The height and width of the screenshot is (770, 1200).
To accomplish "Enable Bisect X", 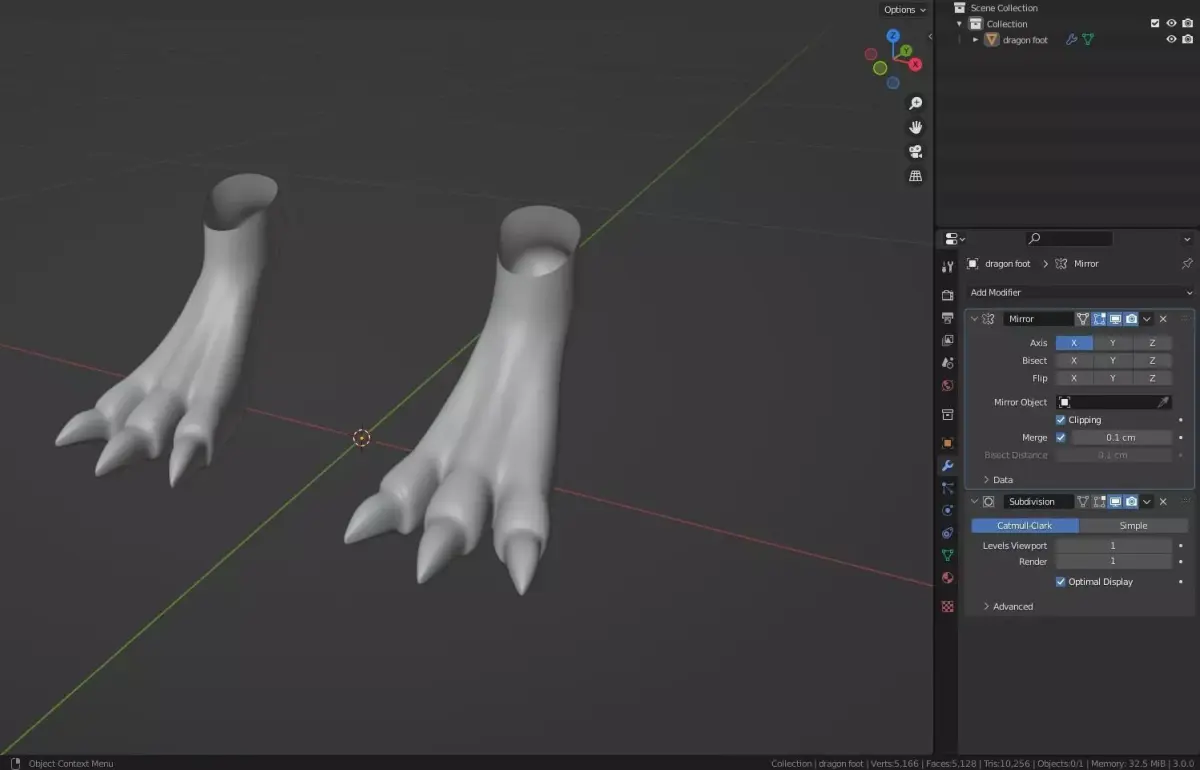I will [1074, 361].
